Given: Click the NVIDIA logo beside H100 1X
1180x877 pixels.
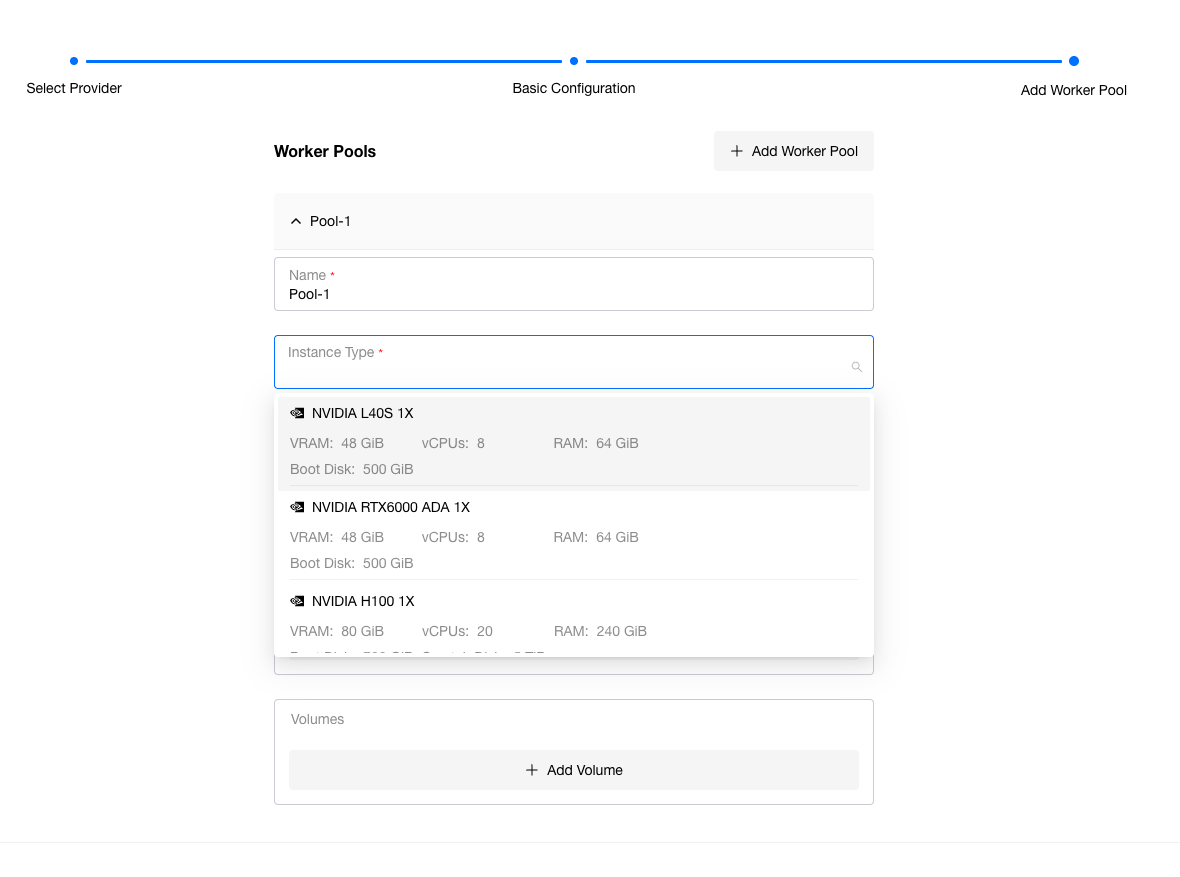Looking at the screenshot, I should tap(297, 601).
